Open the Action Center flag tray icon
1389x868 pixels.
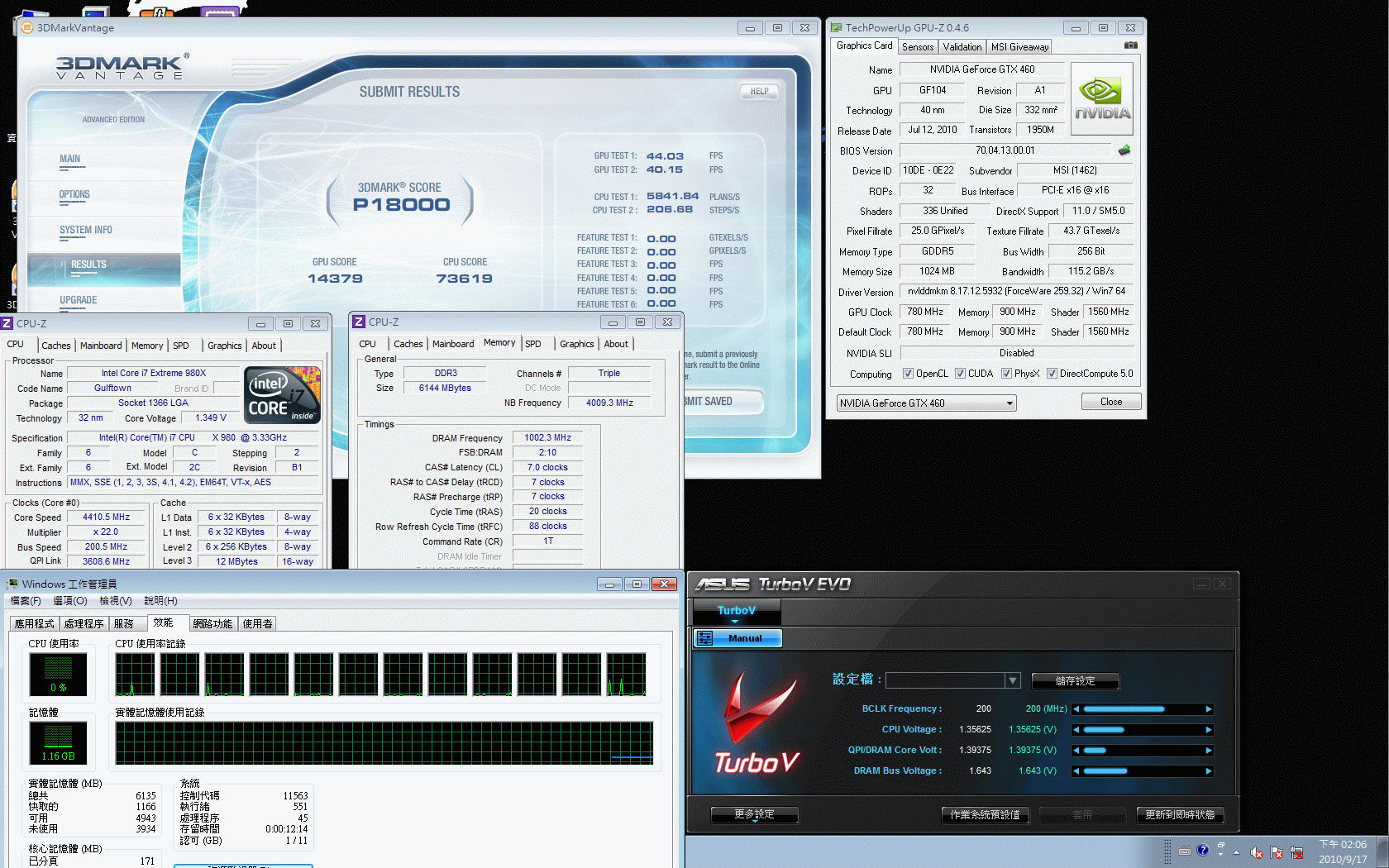(1277, 852)
